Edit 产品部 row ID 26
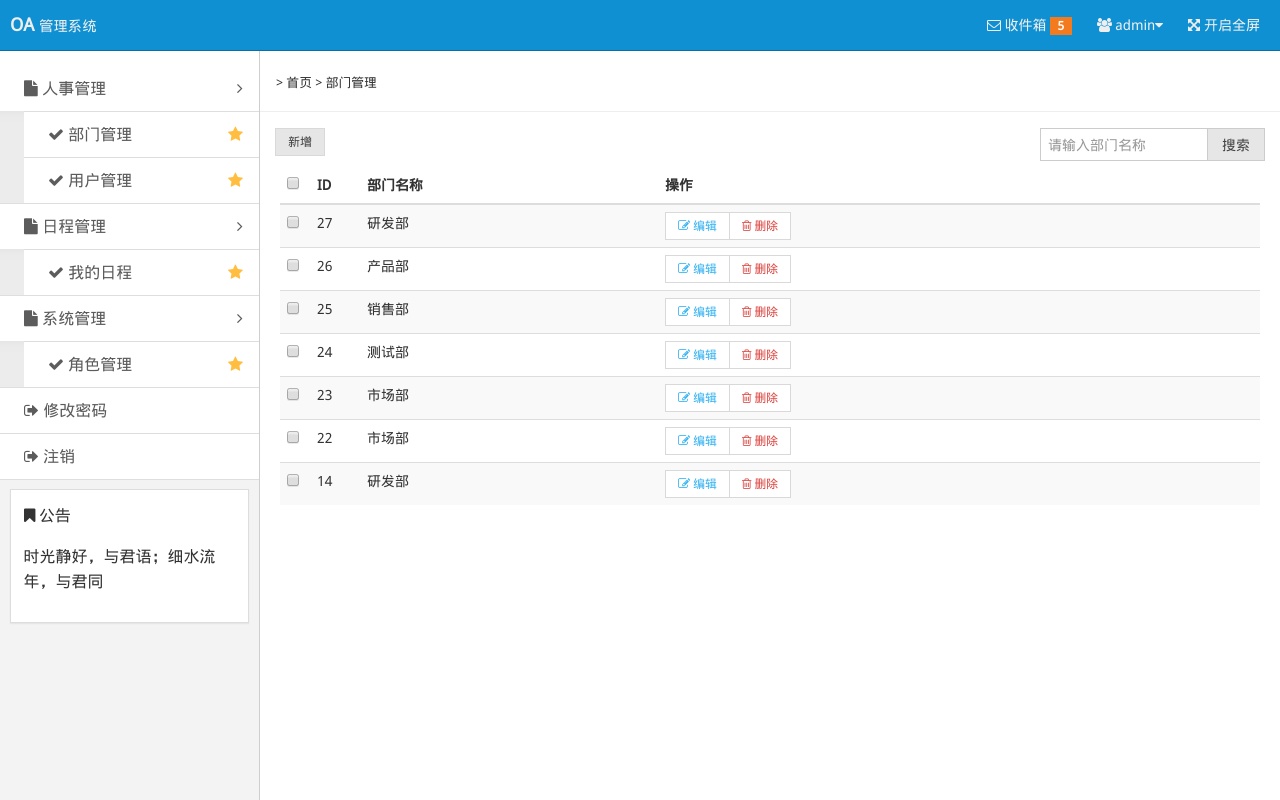Image resolution: width=1280 pixels, height=800 pixels. pyautogui.click(x=697, y=269)
